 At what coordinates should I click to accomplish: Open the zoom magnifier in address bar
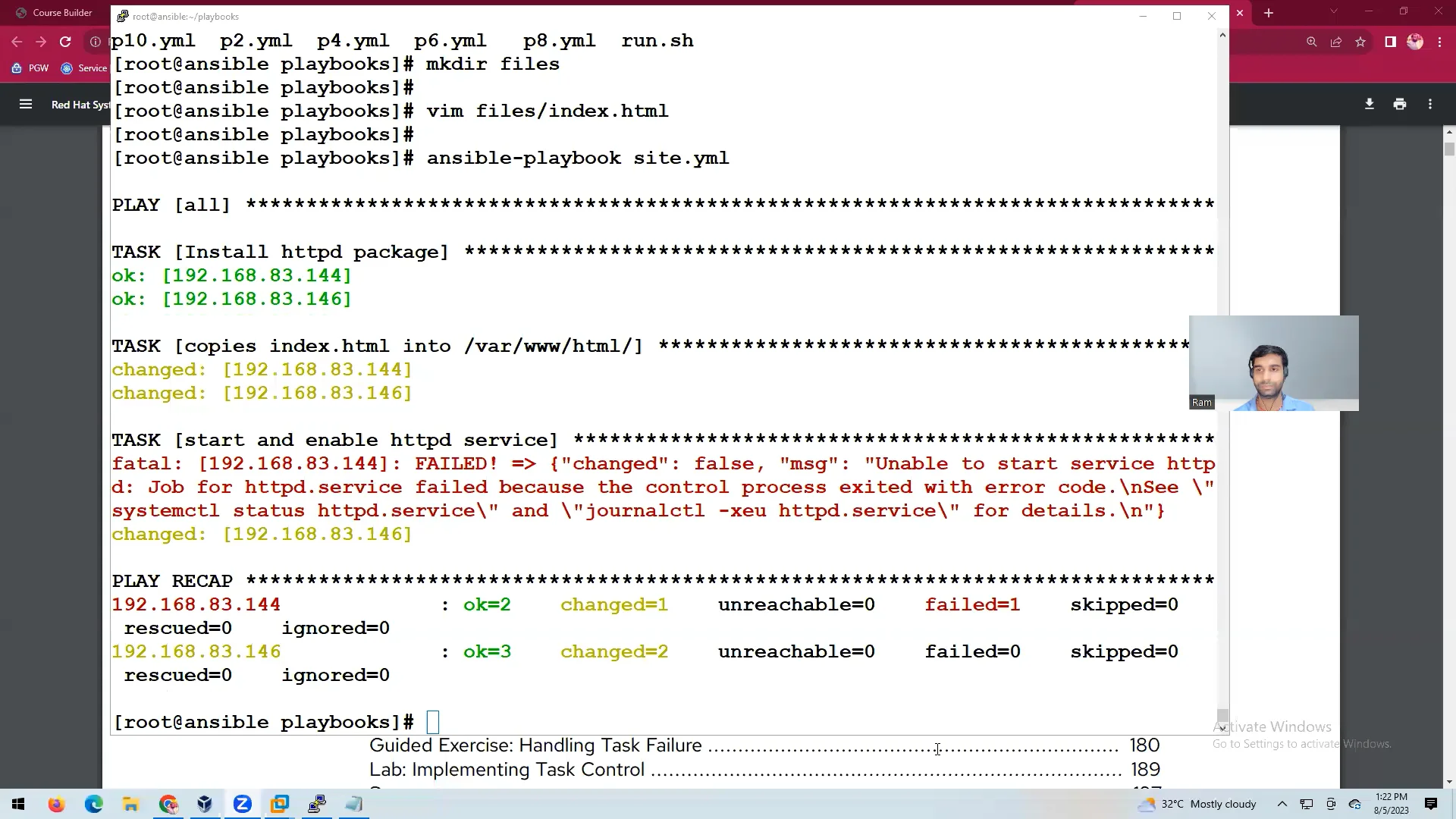(x=1311, y=42)
